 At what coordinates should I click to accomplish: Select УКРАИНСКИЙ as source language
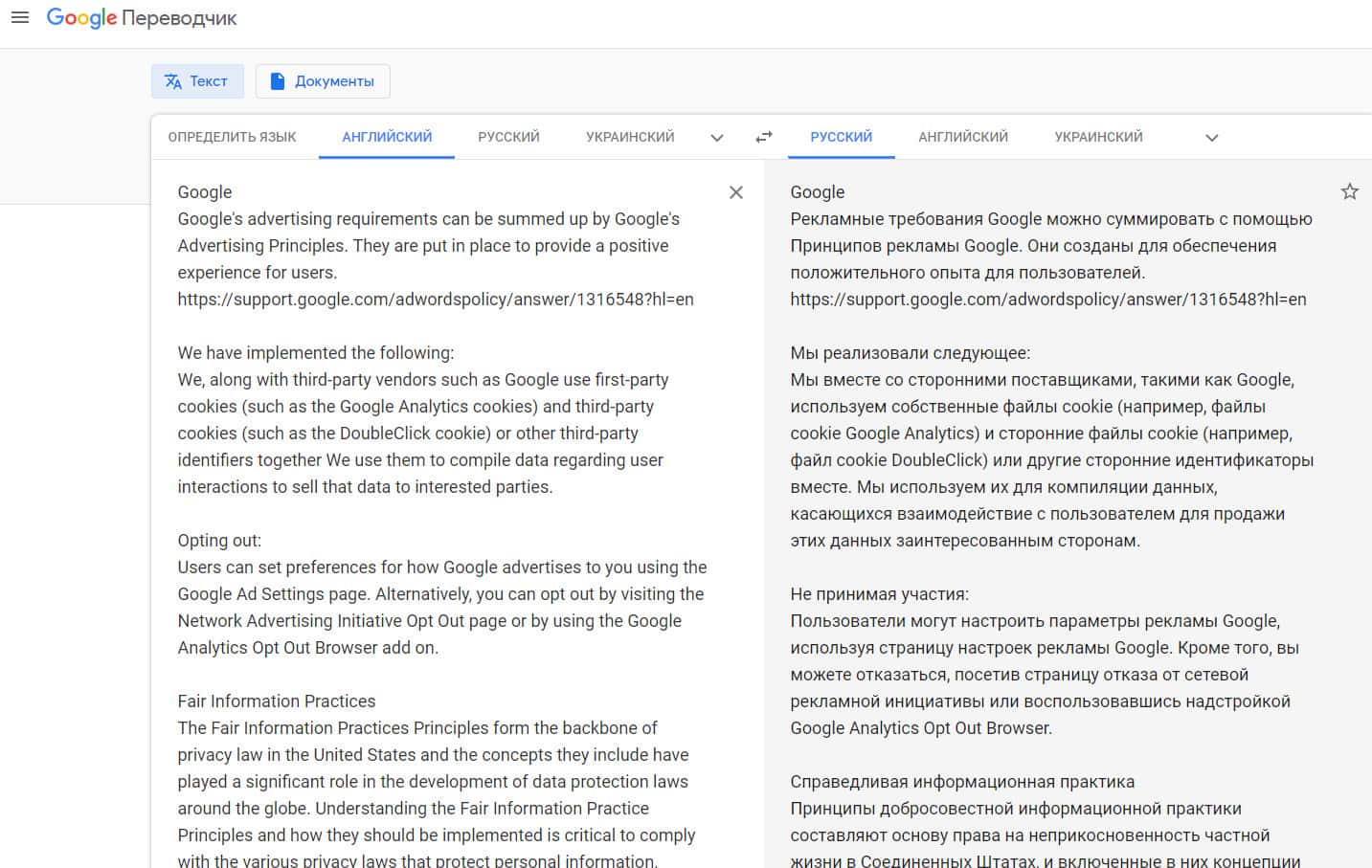tap(630, 137)
